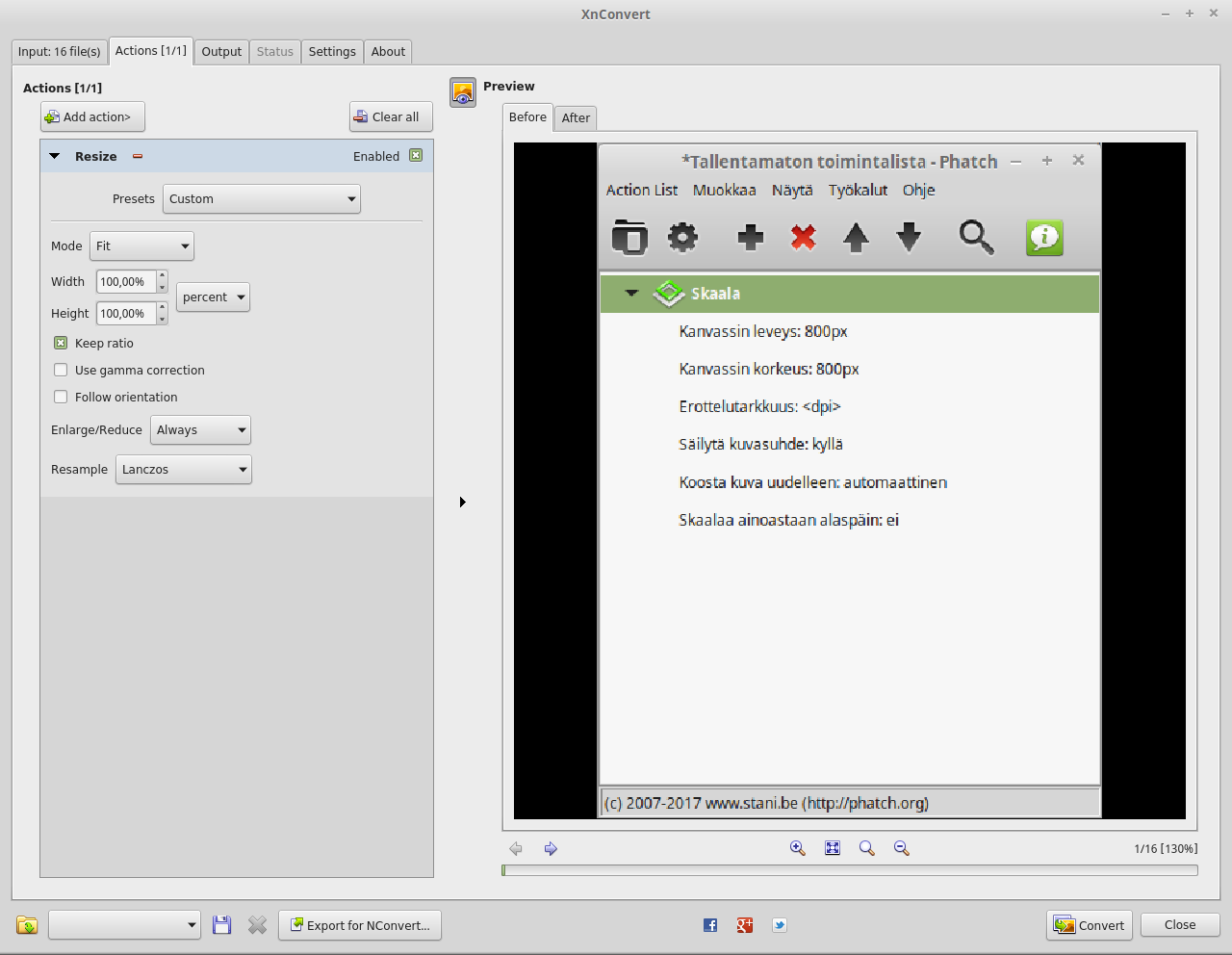Reset preview zoom with the plain magnifier icon
1232x955 pixels.
click(867, 848)
